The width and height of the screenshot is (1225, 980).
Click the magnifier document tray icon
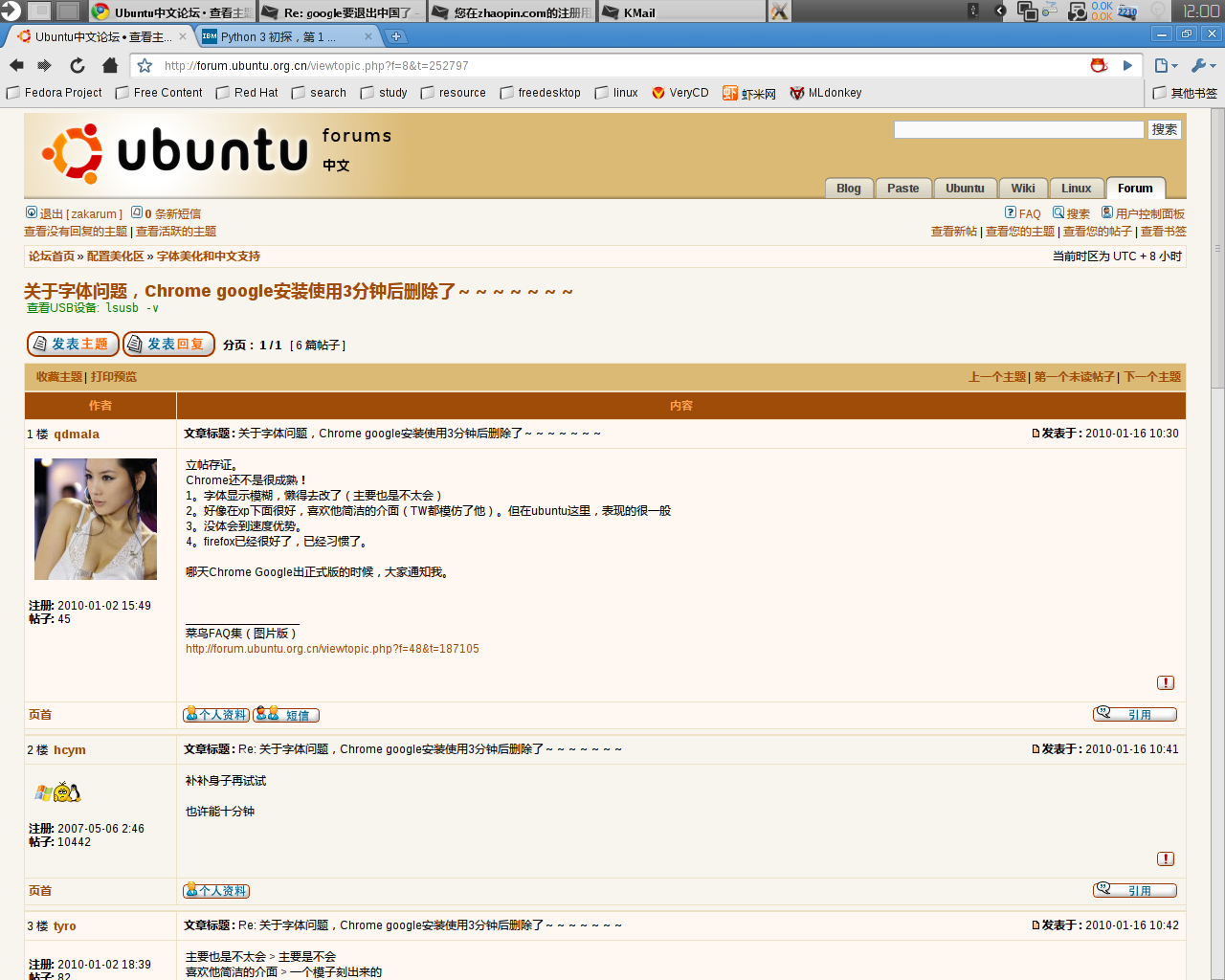[1078, 11]
